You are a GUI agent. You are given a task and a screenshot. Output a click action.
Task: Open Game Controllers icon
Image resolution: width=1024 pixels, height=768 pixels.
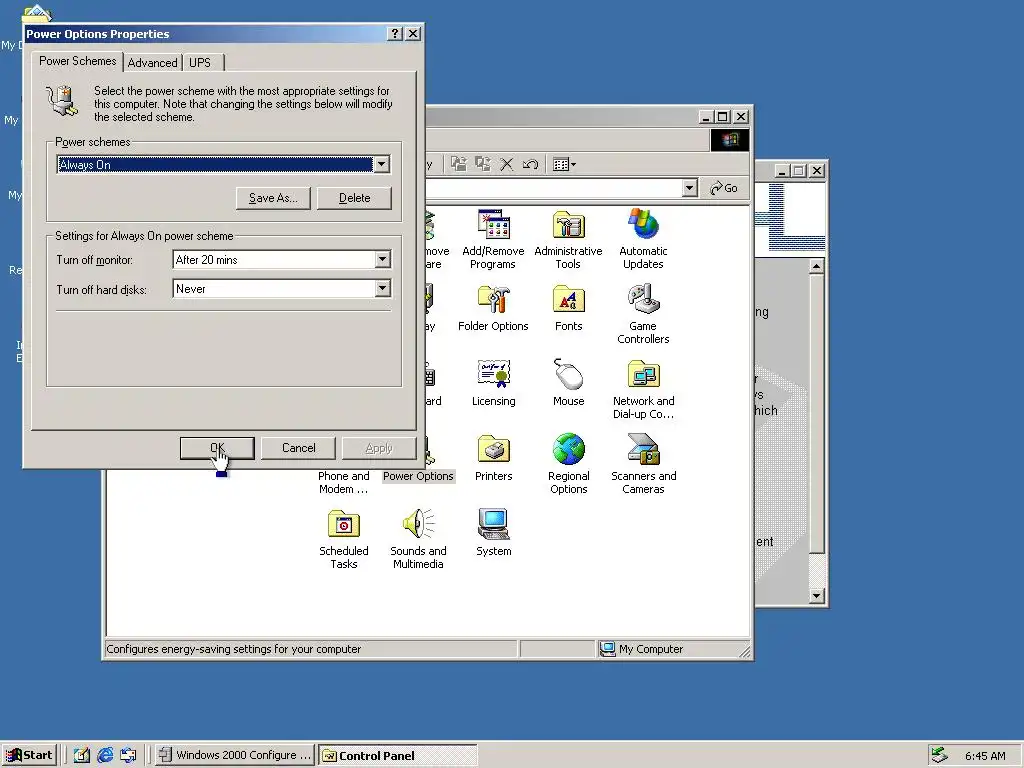(x=643, y=313)
